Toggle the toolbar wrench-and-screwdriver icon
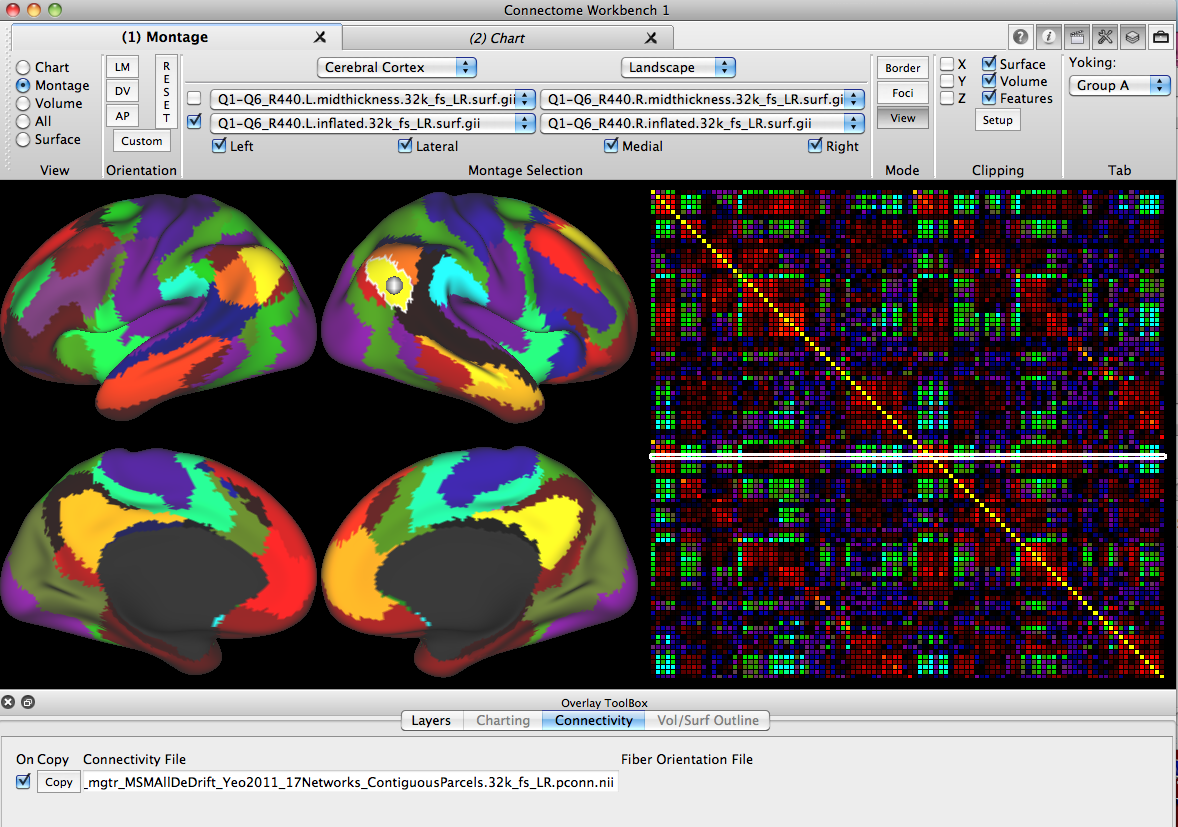1178x827 pixels. (1104, 37)
